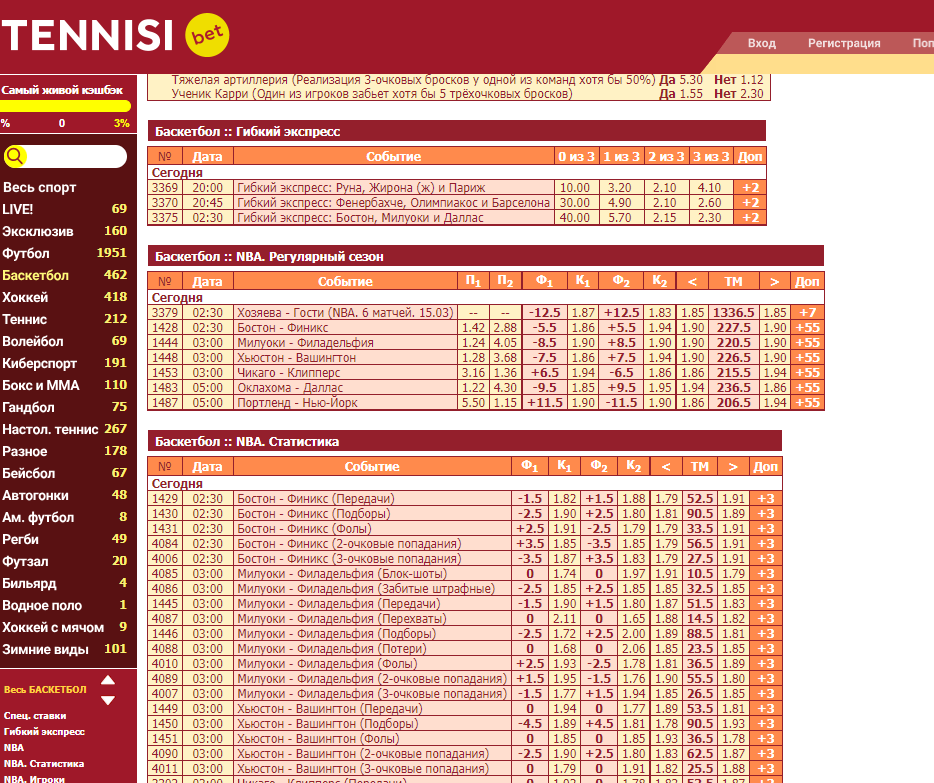Screen dimensions: 934x783
Task: Click the Самый живой кэшбэк progress bar
Action: pyautogui.click(x=66, y=106)
